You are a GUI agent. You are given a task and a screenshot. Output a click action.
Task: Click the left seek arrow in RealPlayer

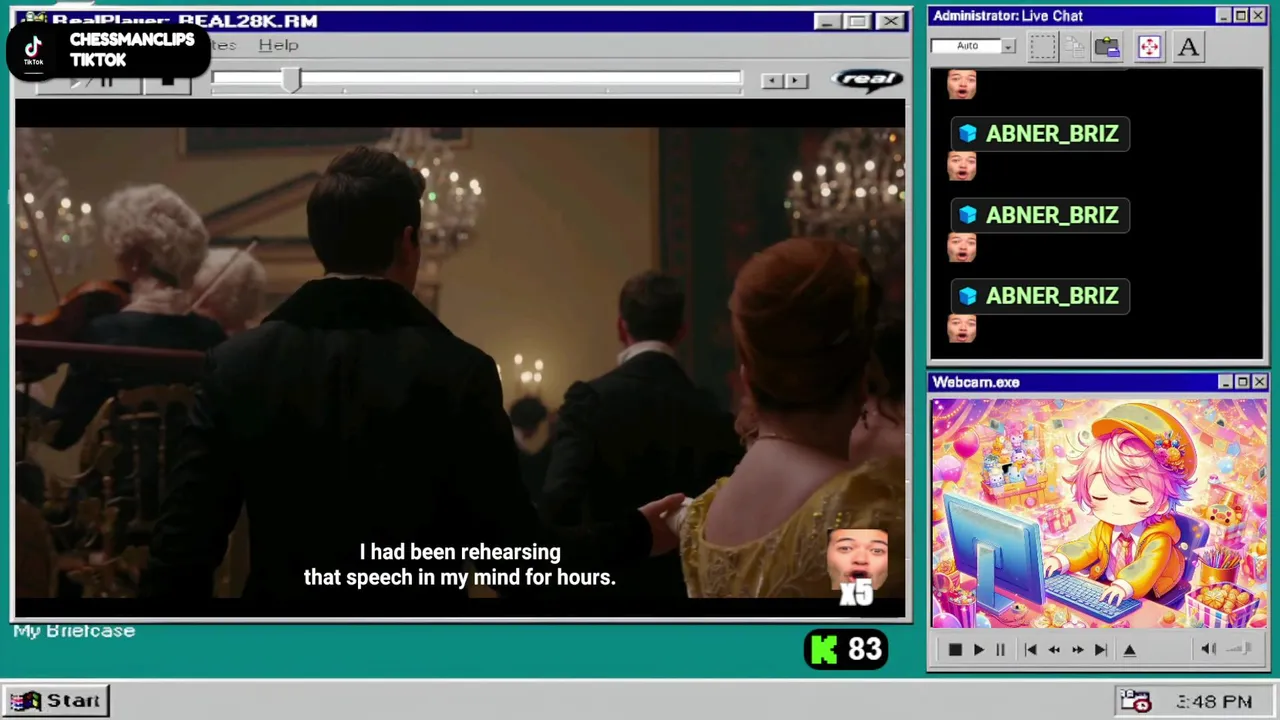[771, 81]
